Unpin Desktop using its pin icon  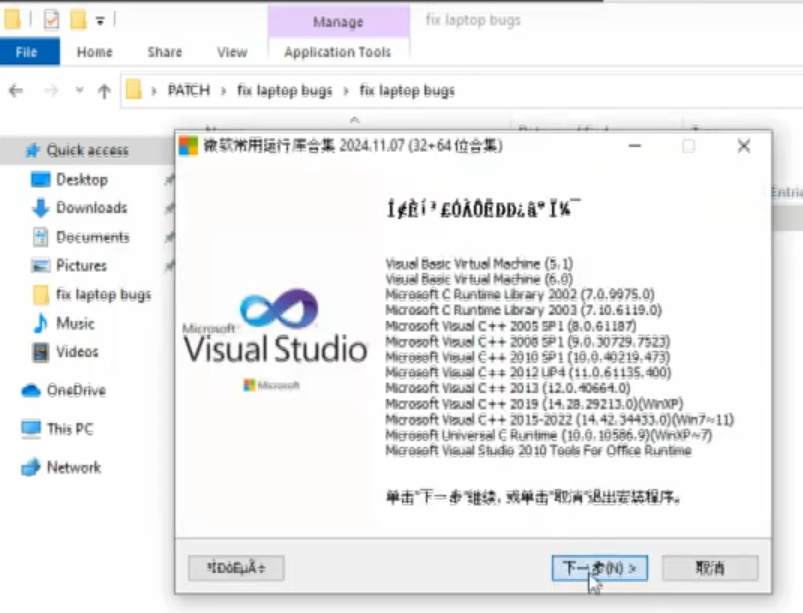[169, 180]
